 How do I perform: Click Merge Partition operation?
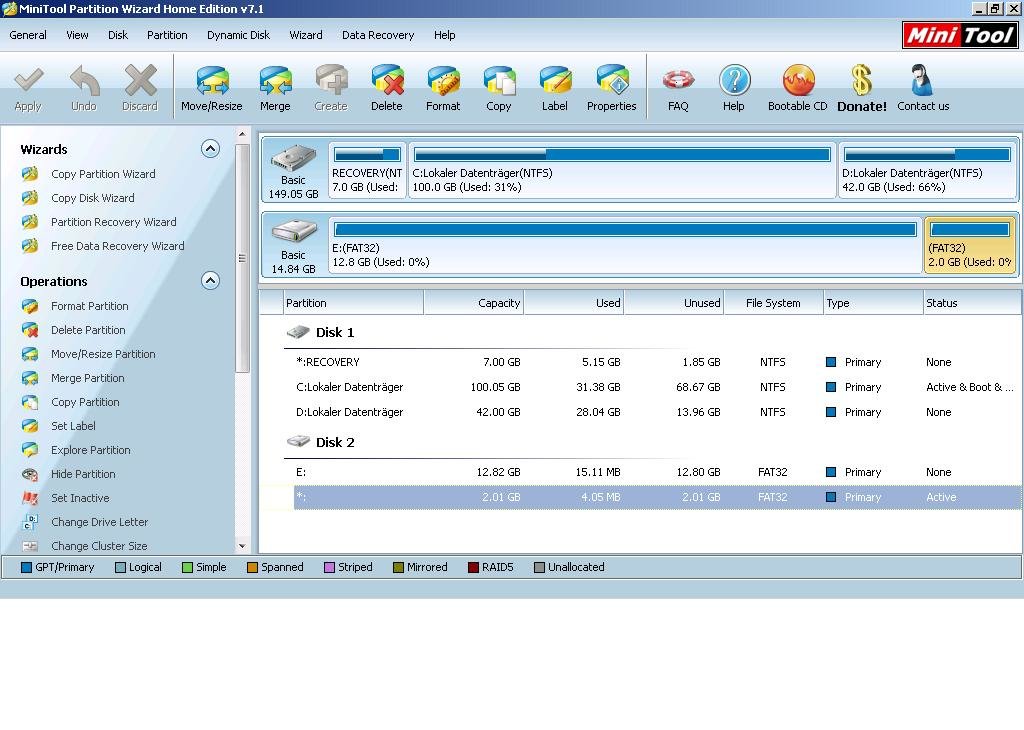tap(88, 378)
